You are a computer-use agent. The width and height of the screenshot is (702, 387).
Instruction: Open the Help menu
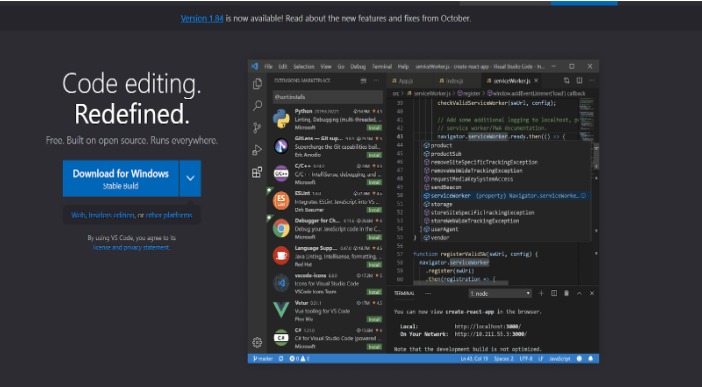403,66
